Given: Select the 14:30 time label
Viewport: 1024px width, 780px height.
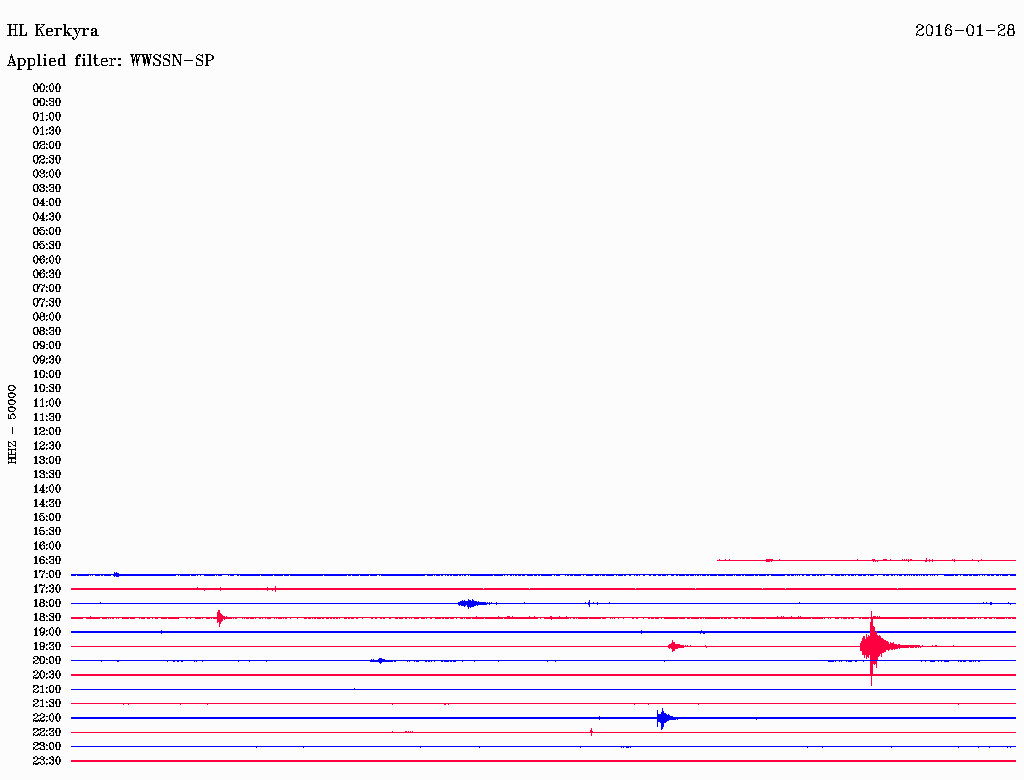Looking at the screenshot, I should (x=47, y=503).
